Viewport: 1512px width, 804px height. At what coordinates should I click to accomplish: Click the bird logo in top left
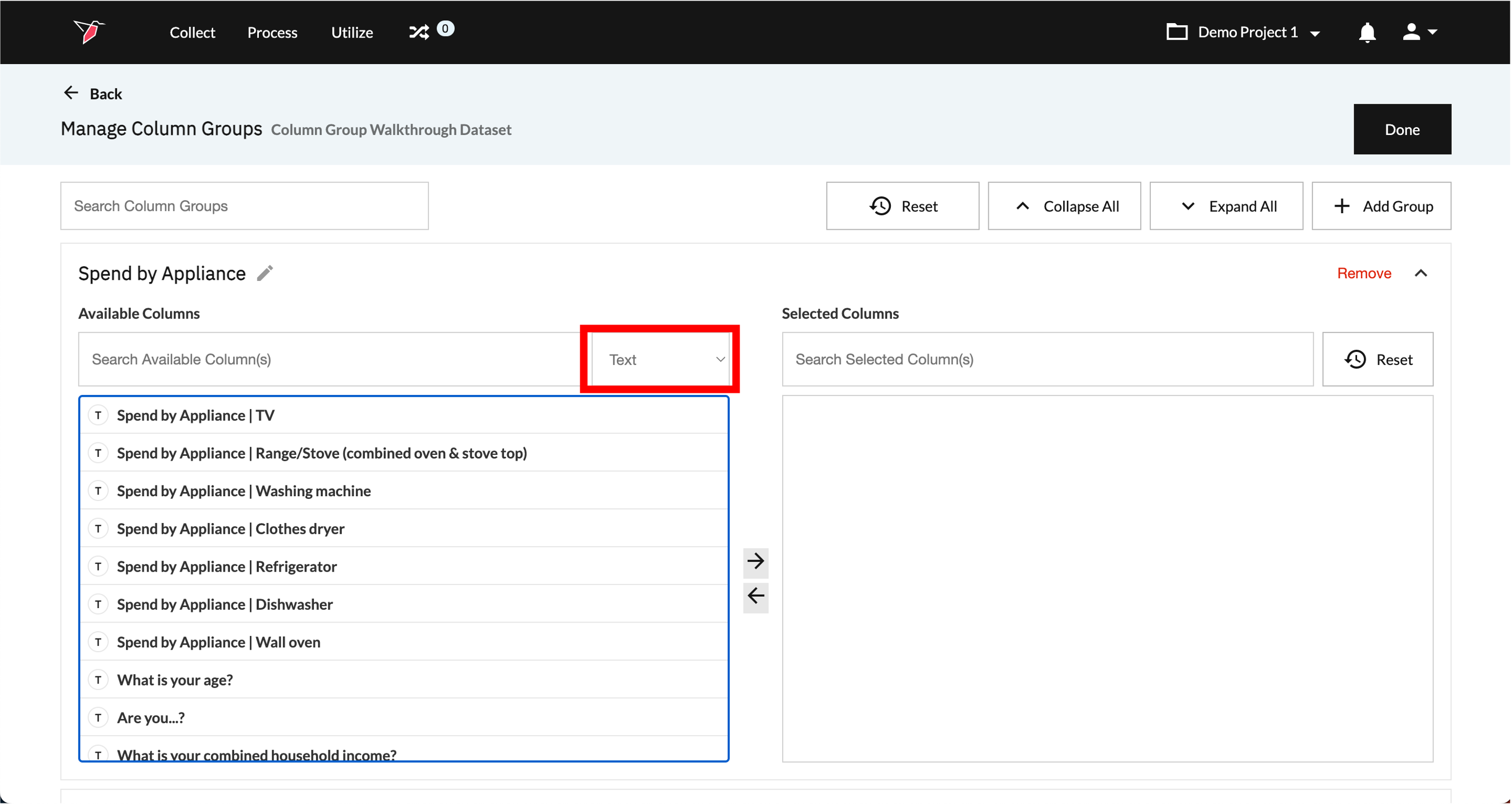pos(88,31)
